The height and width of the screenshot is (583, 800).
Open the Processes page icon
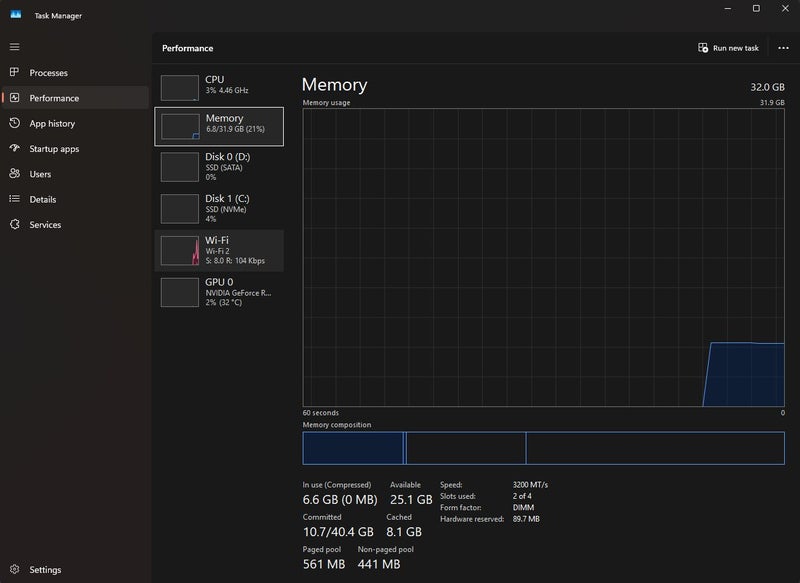point(14,73)
